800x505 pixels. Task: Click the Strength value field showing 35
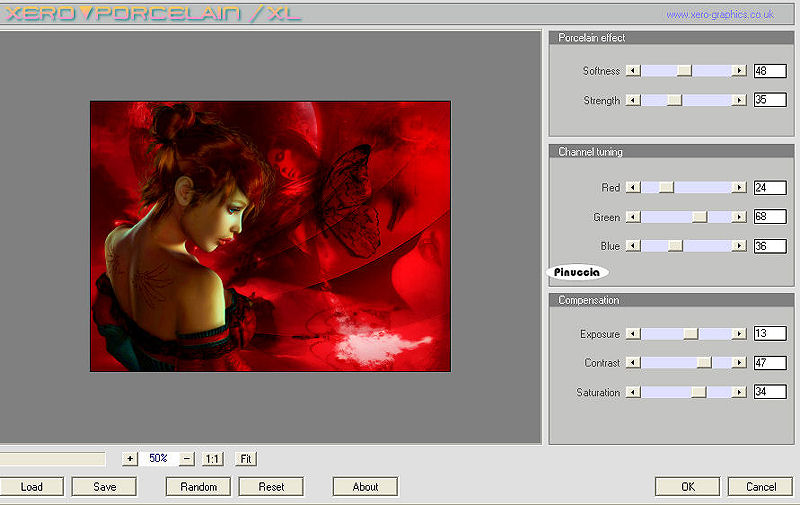tap(770, 99)
